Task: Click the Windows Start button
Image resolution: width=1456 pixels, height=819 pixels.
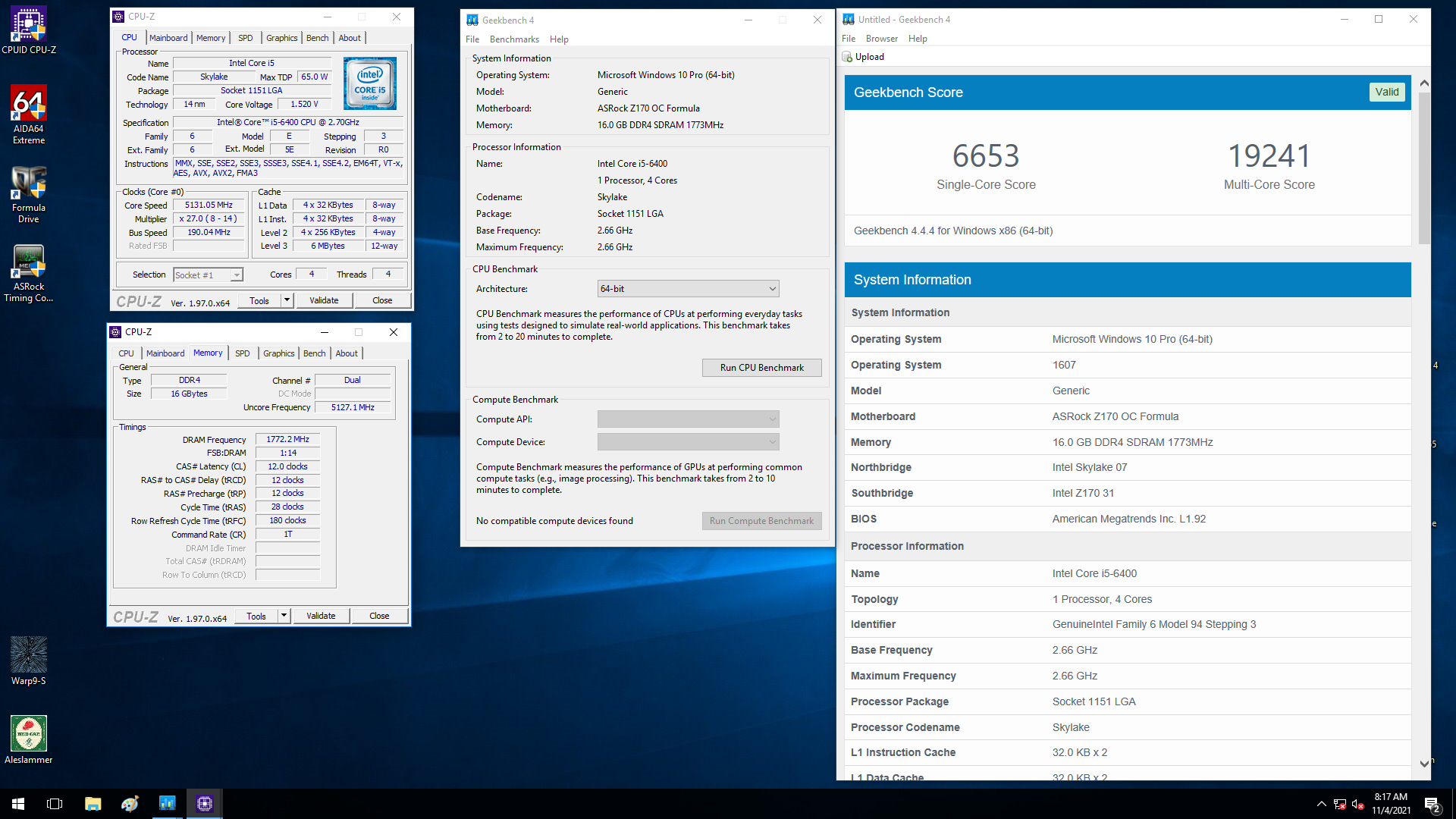Action: 18,804
